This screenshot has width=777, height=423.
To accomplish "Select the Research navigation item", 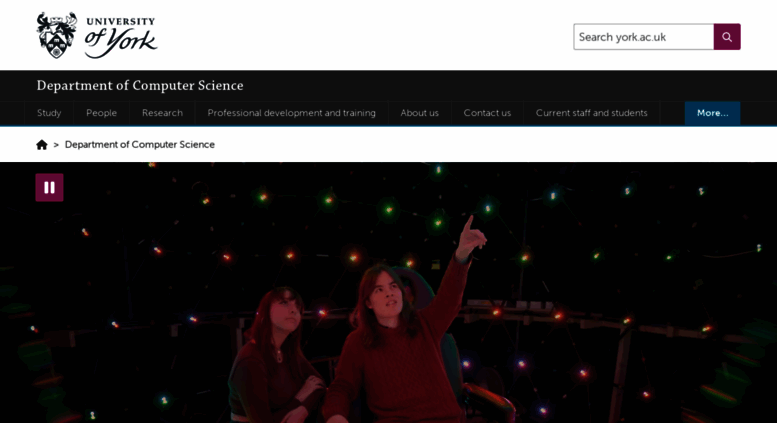I will (162, 113).
